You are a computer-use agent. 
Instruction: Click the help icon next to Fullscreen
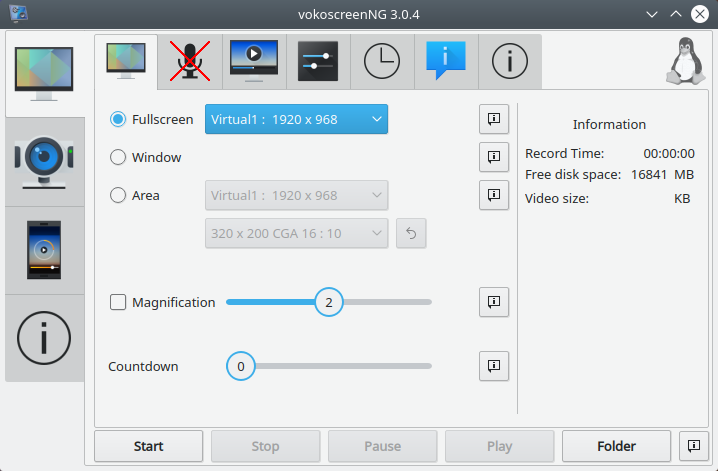tap(494, 119)
